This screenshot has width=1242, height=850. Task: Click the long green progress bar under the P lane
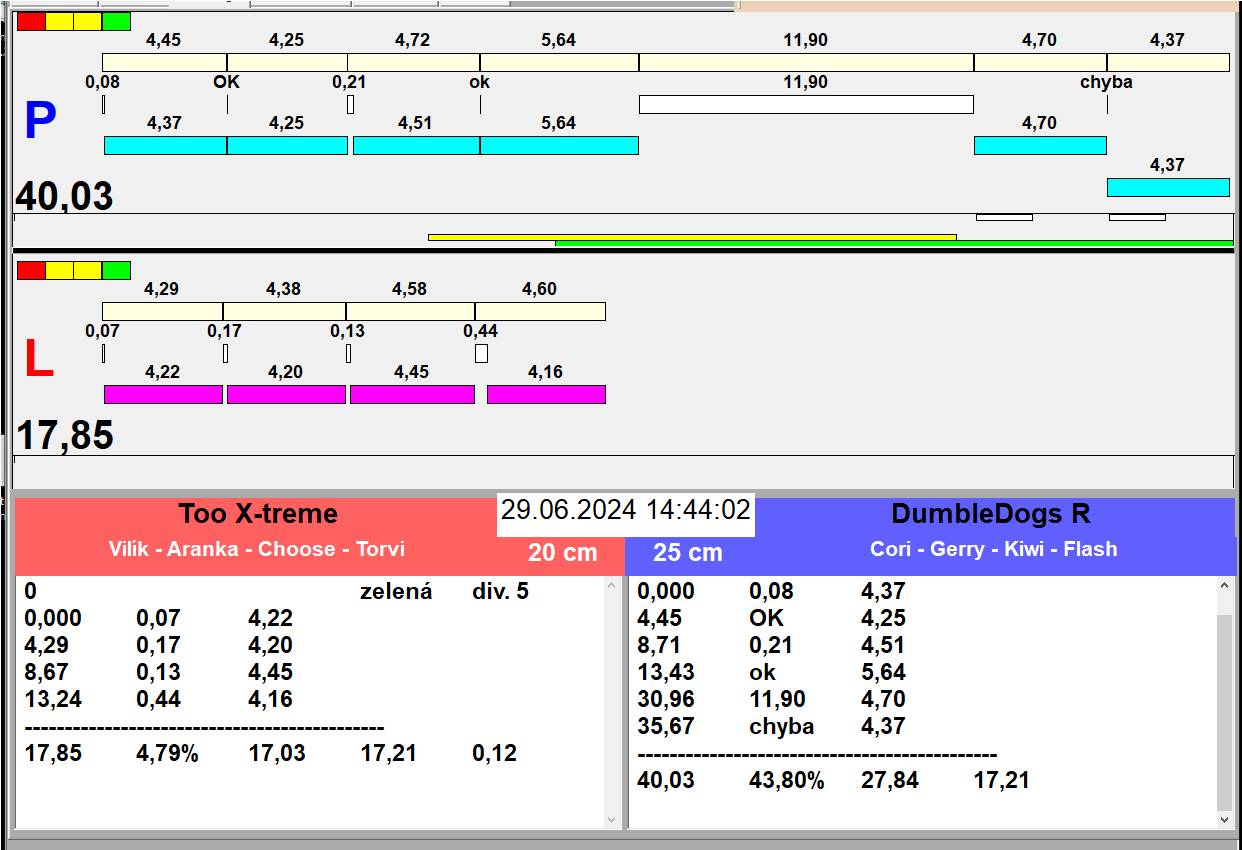click(x=893, y=243)
